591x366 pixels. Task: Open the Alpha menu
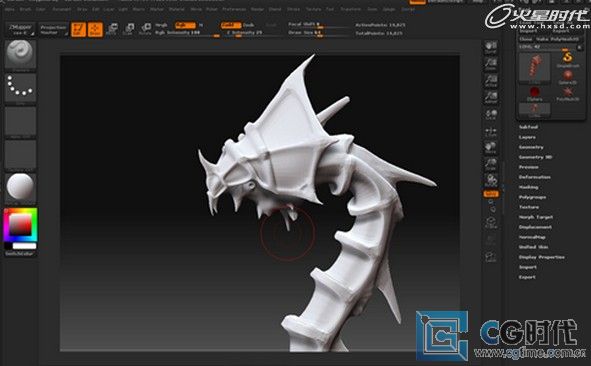point(9,9)
